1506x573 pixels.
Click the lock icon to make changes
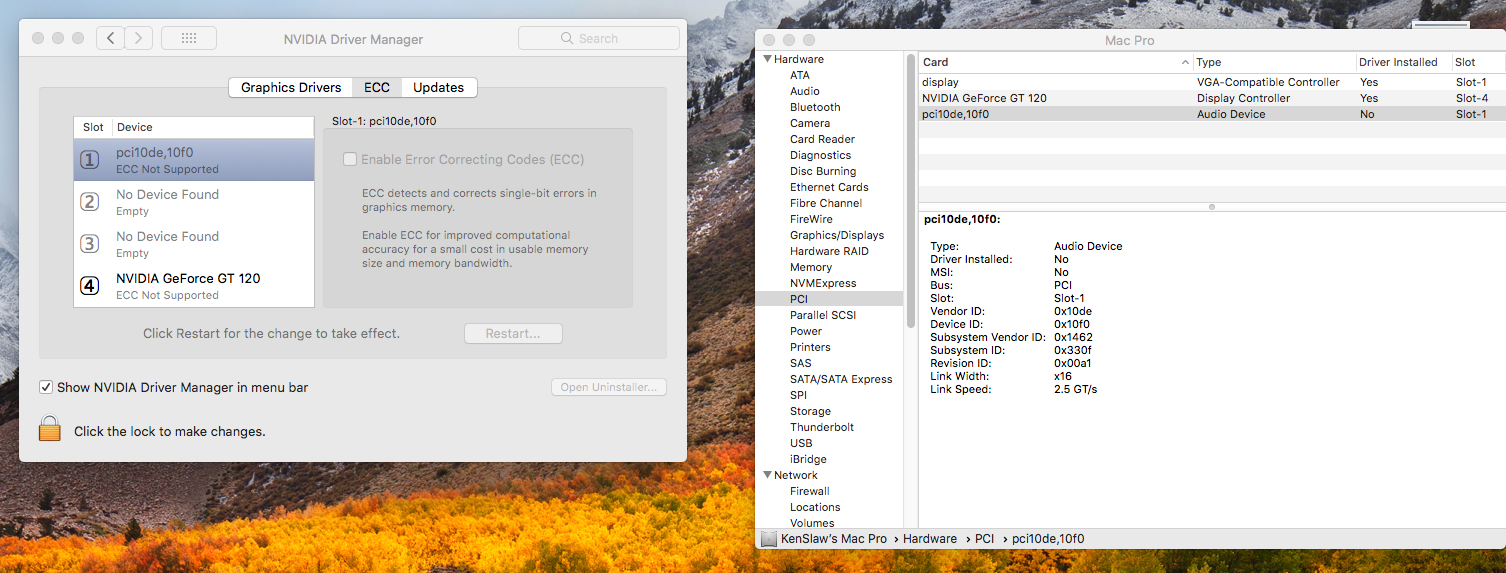[50, 429]
